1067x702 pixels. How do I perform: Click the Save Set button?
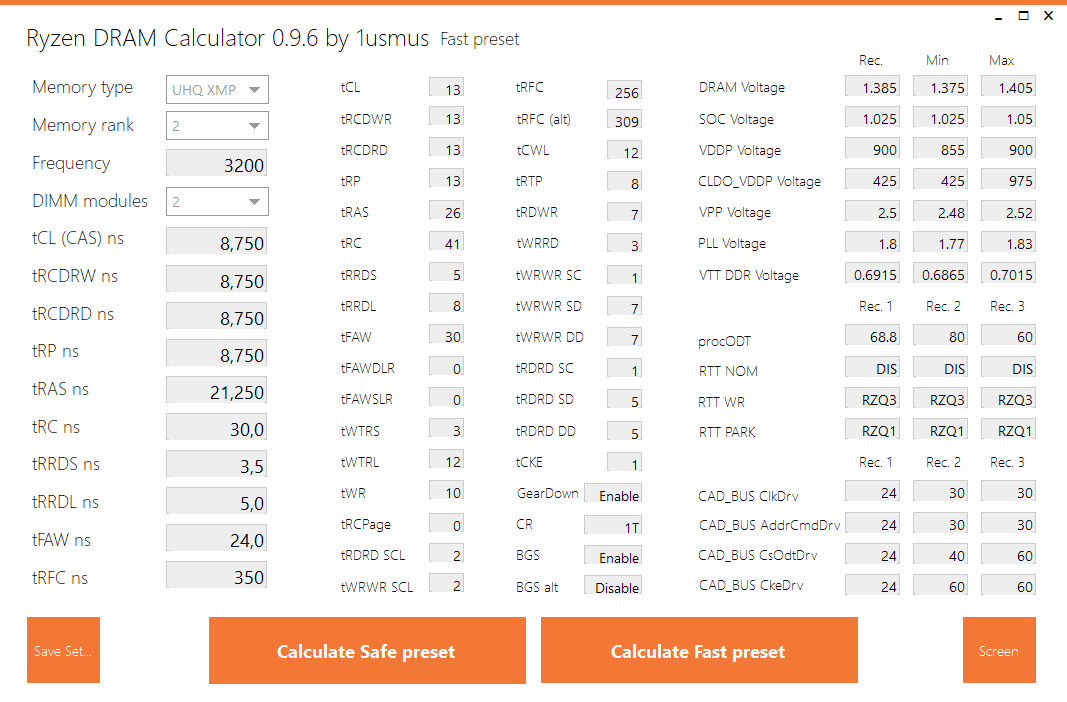click(63, 651)
